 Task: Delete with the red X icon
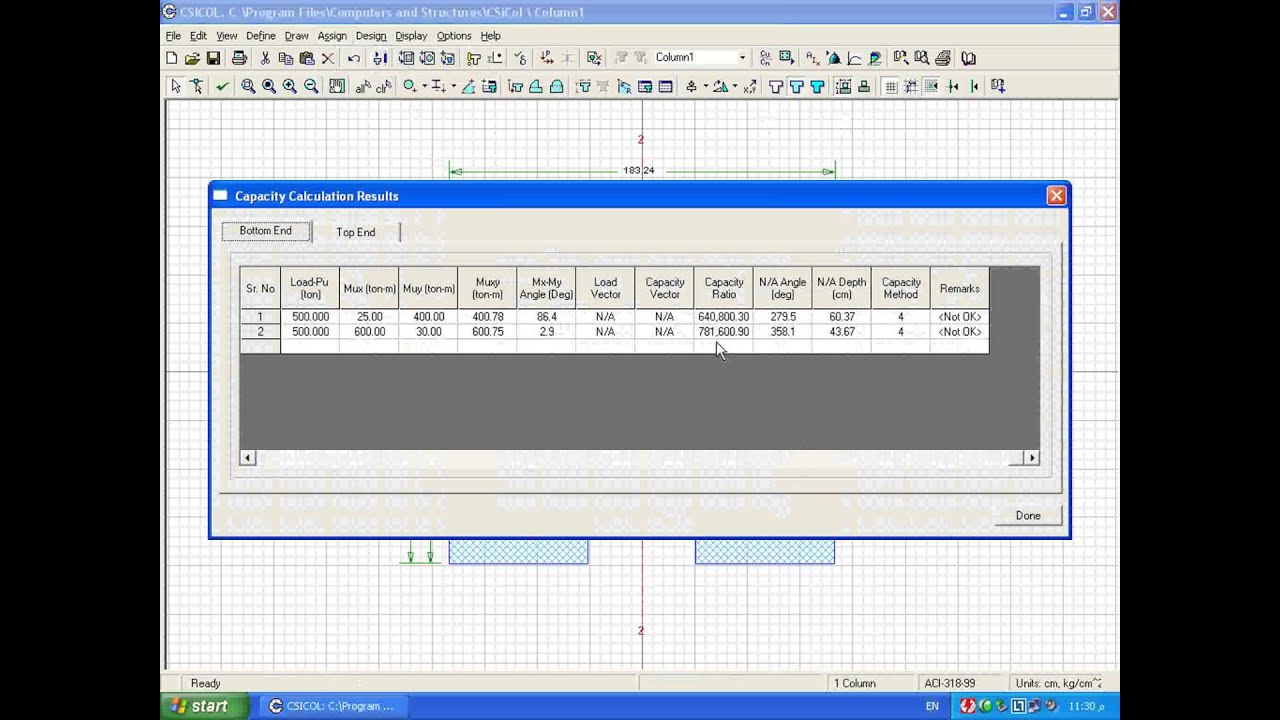[328, 59]
